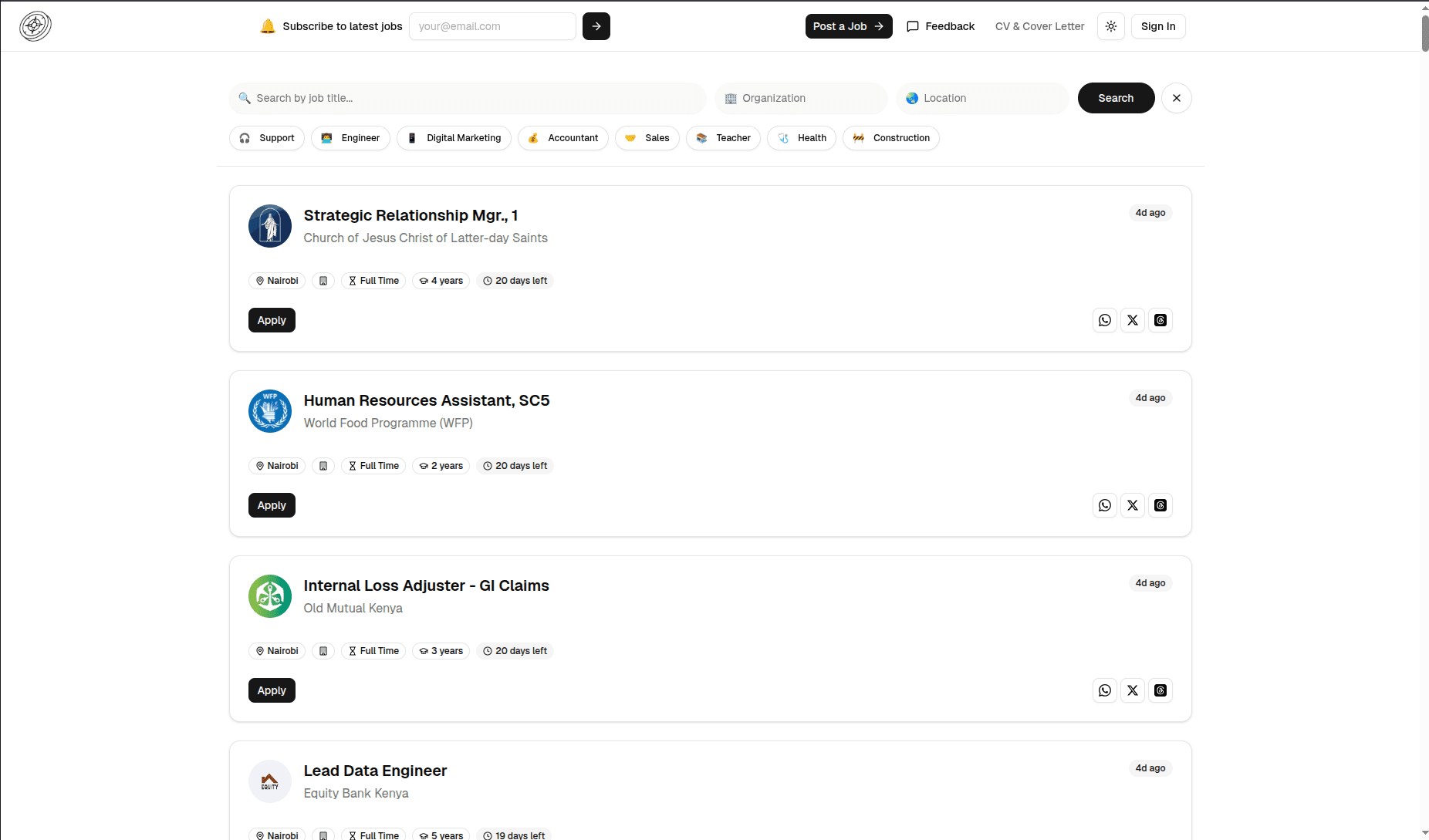Open Human Resources Assistant, SC5 job title

click(x=427, y=400)
